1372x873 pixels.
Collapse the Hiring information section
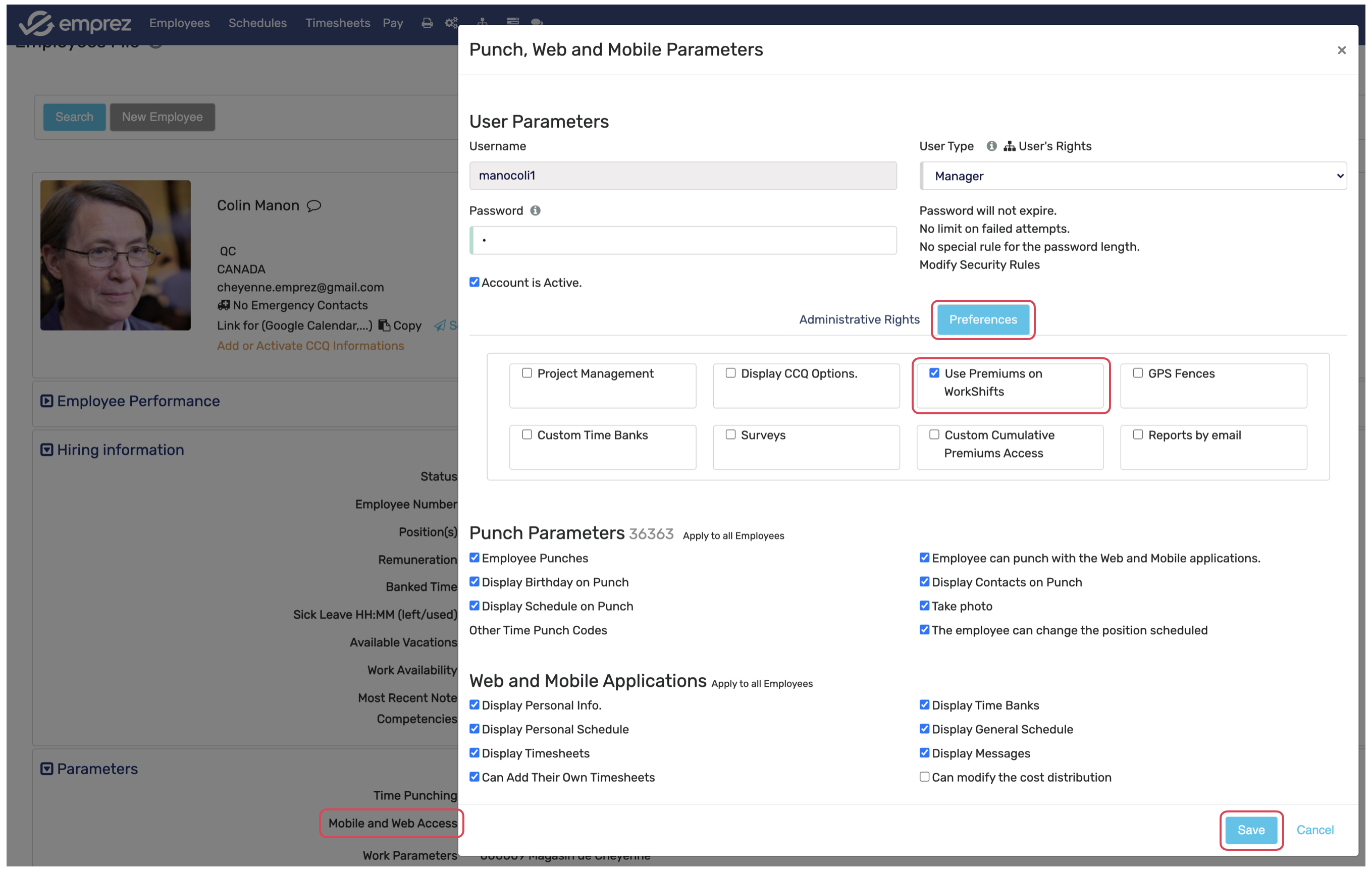point(47,450)
